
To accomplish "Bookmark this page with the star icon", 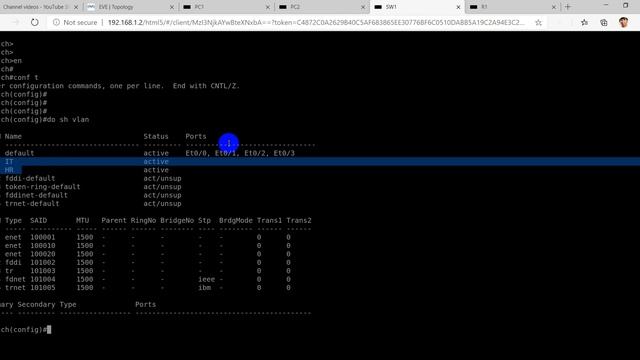I will [538, 23].
